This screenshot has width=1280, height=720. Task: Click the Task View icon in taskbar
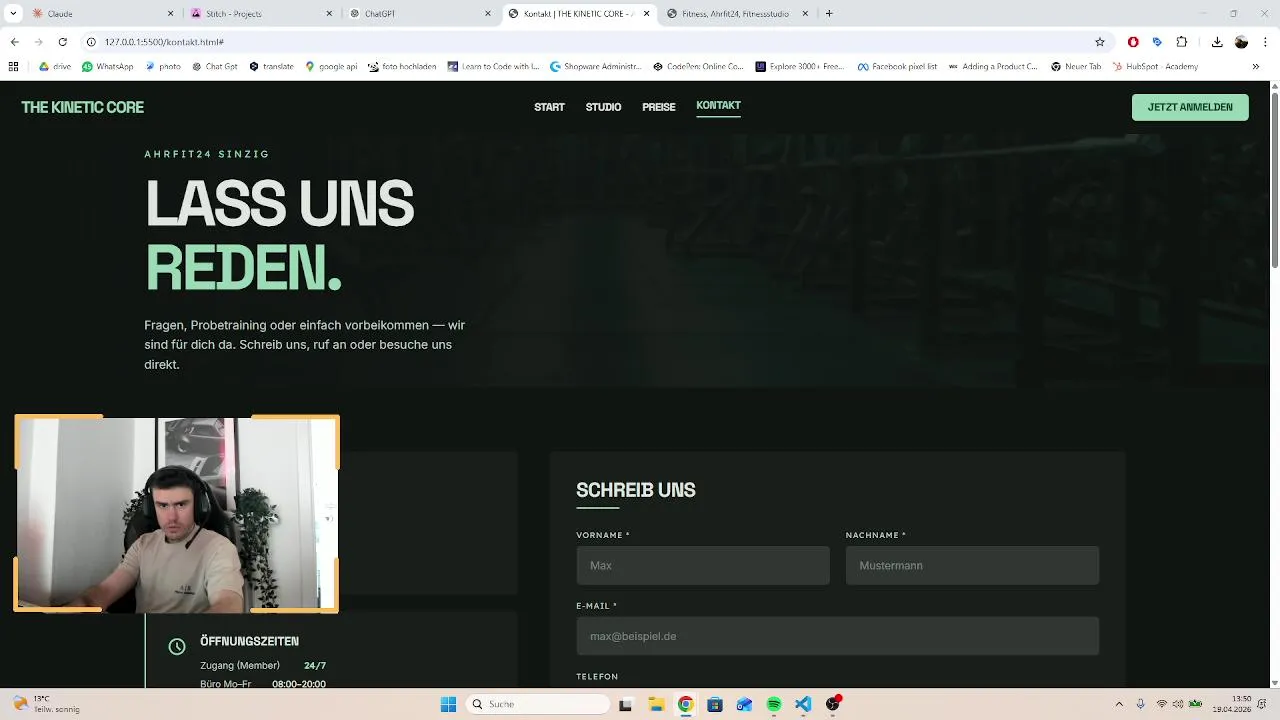point(626,704)
